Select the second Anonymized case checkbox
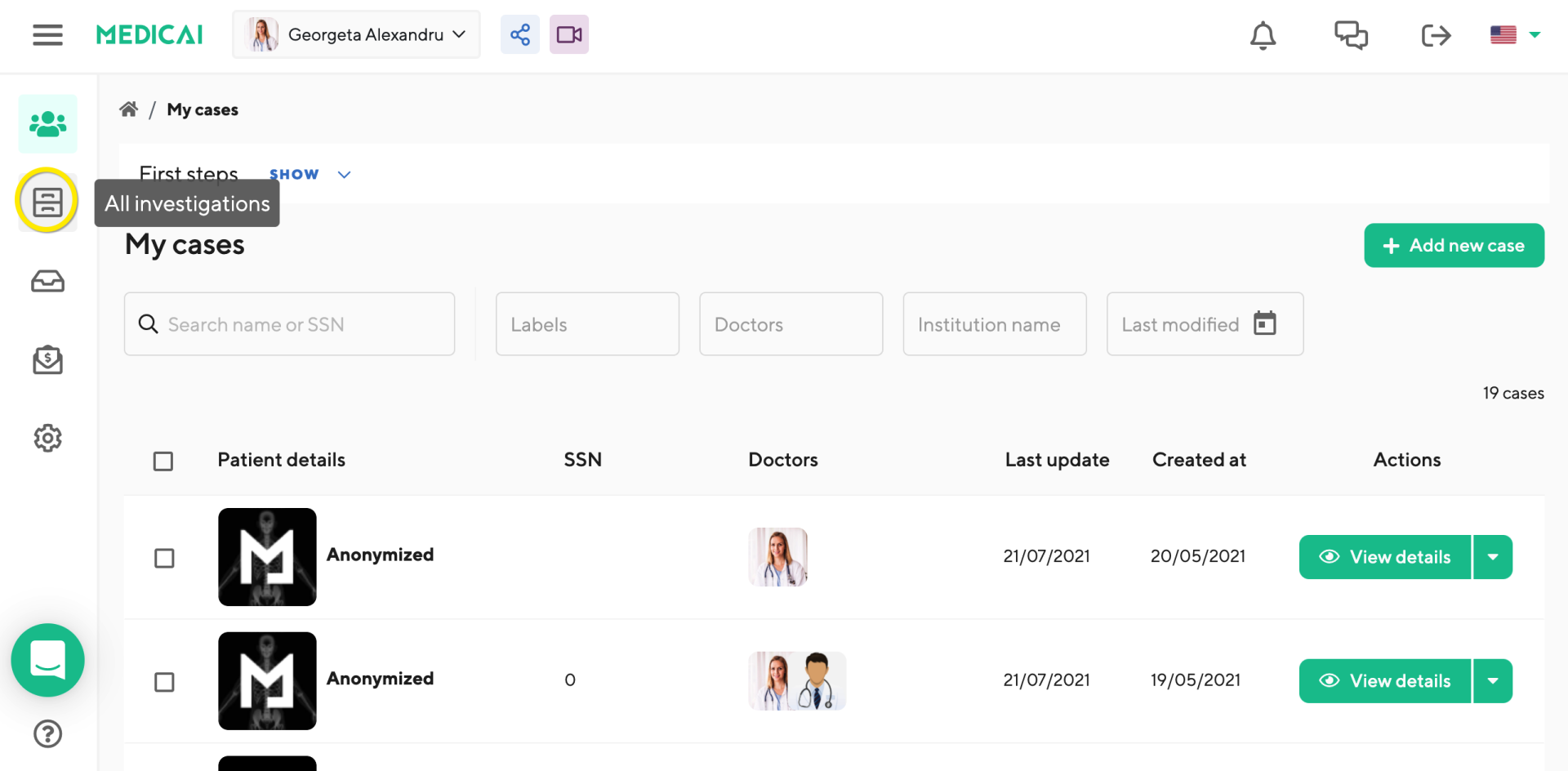The width and height of the screenshot is (1568, 771). click(x=164, y=682)
